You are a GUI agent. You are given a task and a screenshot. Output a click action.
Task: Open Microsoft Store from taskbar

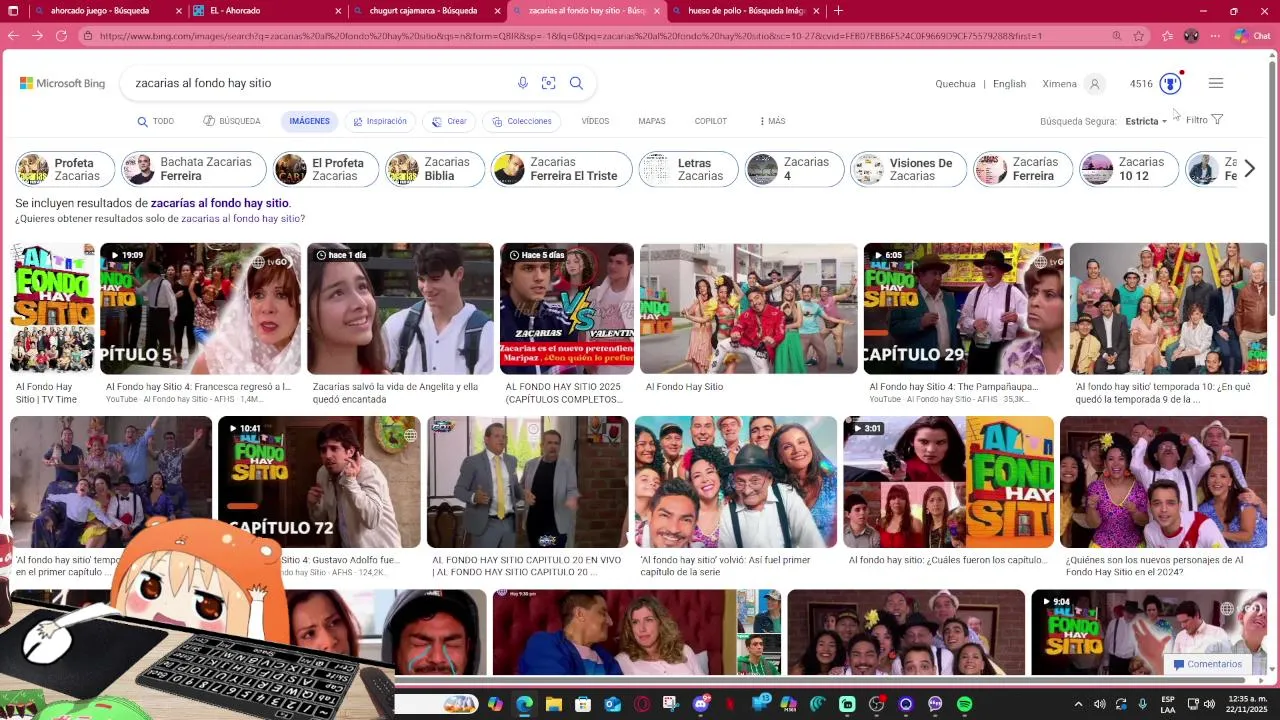click(583, 704)
